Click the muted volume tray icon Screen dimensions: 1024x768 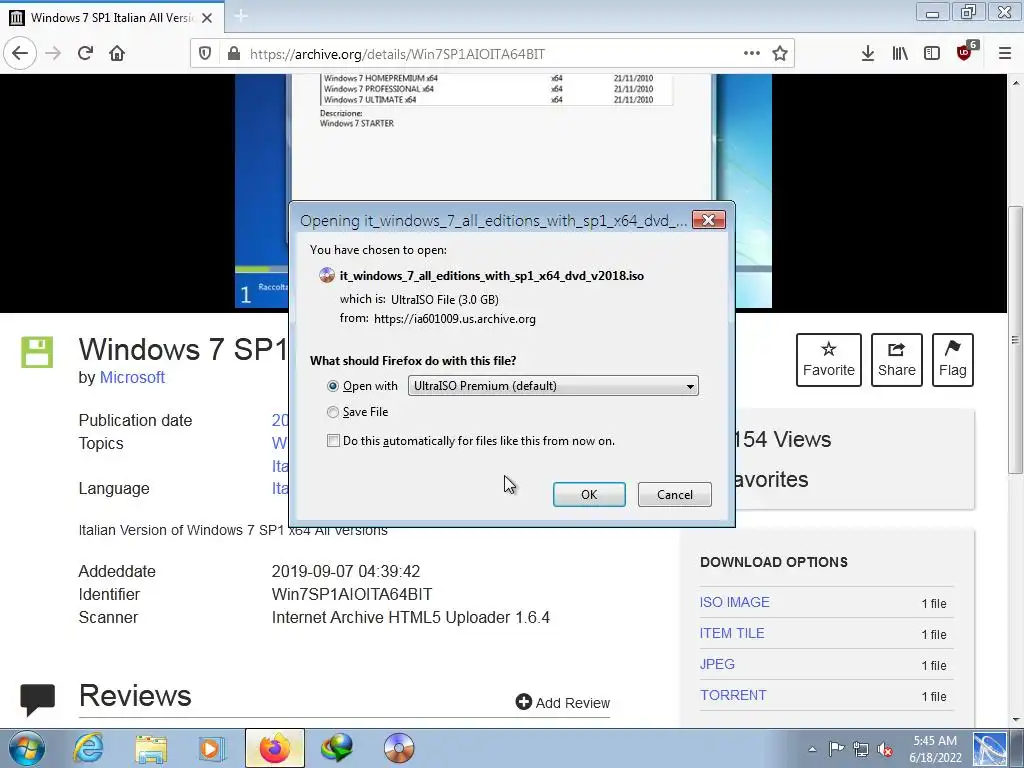click(886, 750)
